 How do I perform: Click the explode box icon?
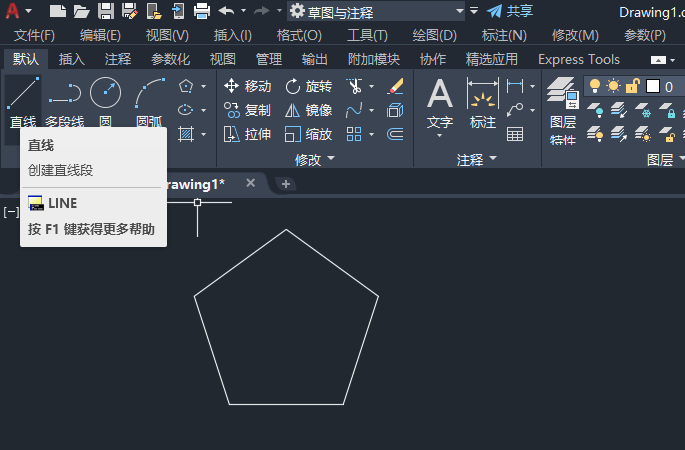(x=395, y=110)
